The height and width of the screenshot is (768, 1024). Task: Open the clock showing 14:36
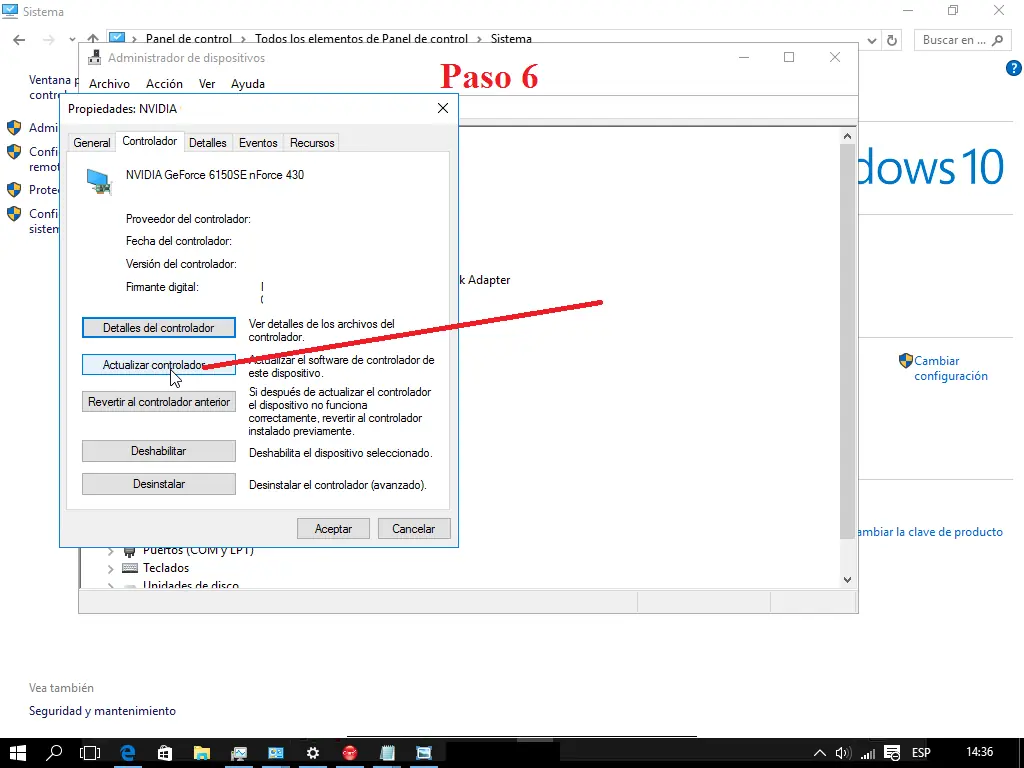coord(979,752)
